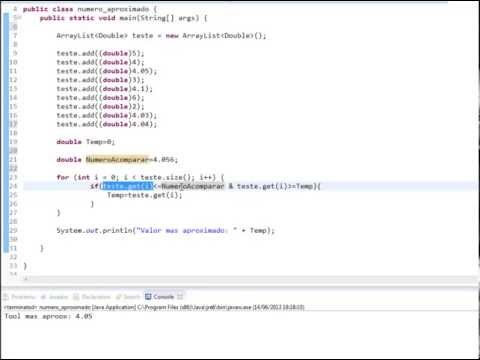Open the Javadoc tab
Viewport: 480px width, 360px height.
point(54,297)
